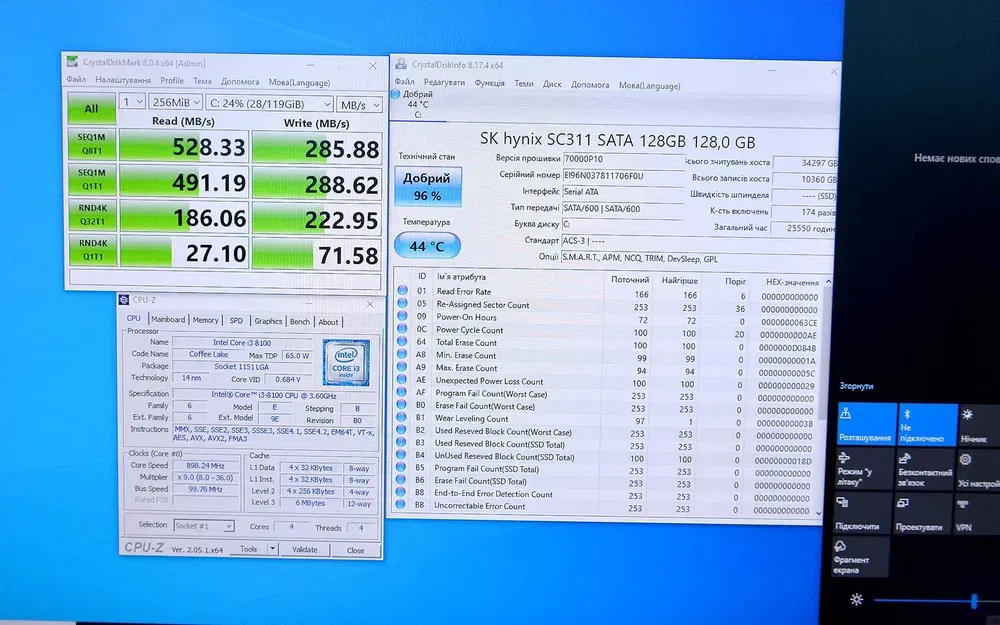Click the firmware version field 70000P10
The image size is (1000, 625).
(623, 159)
